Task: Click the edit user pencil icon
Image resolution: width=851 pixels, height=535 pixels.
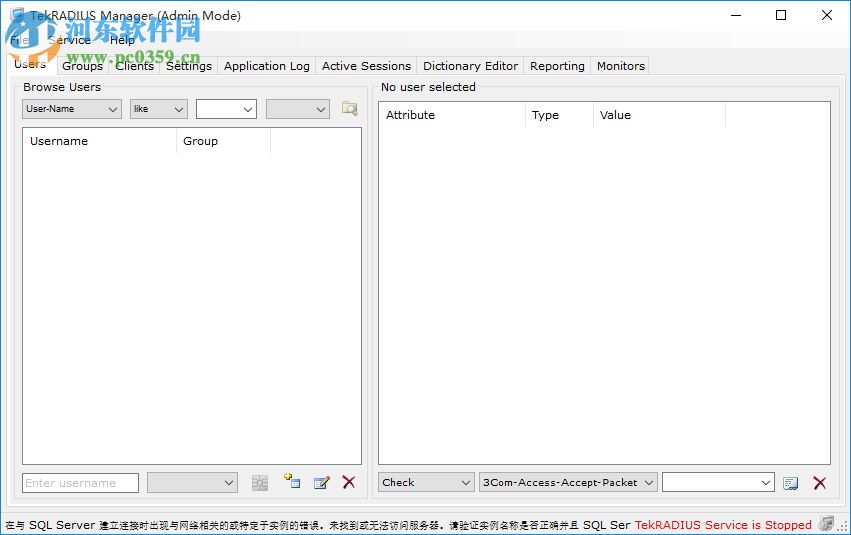Action: point(322,482)
